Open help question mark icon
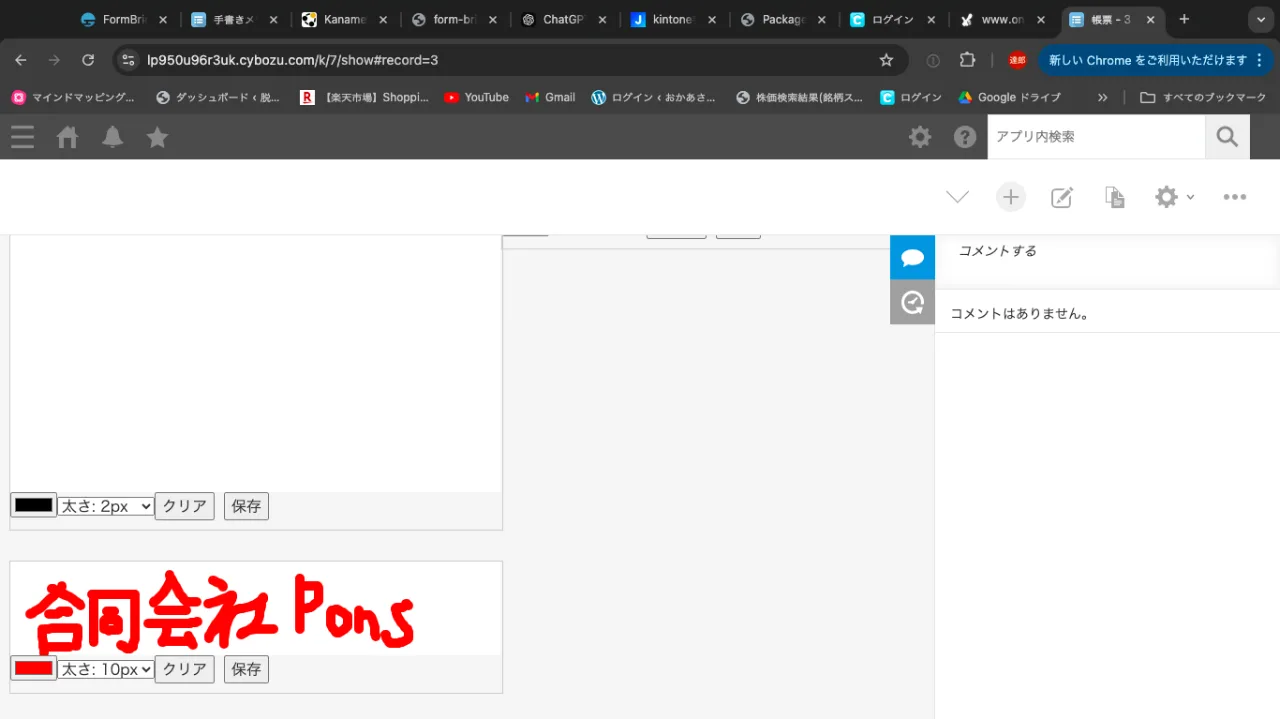Viewport: 1280px width, 719px height. coord(965,137)
